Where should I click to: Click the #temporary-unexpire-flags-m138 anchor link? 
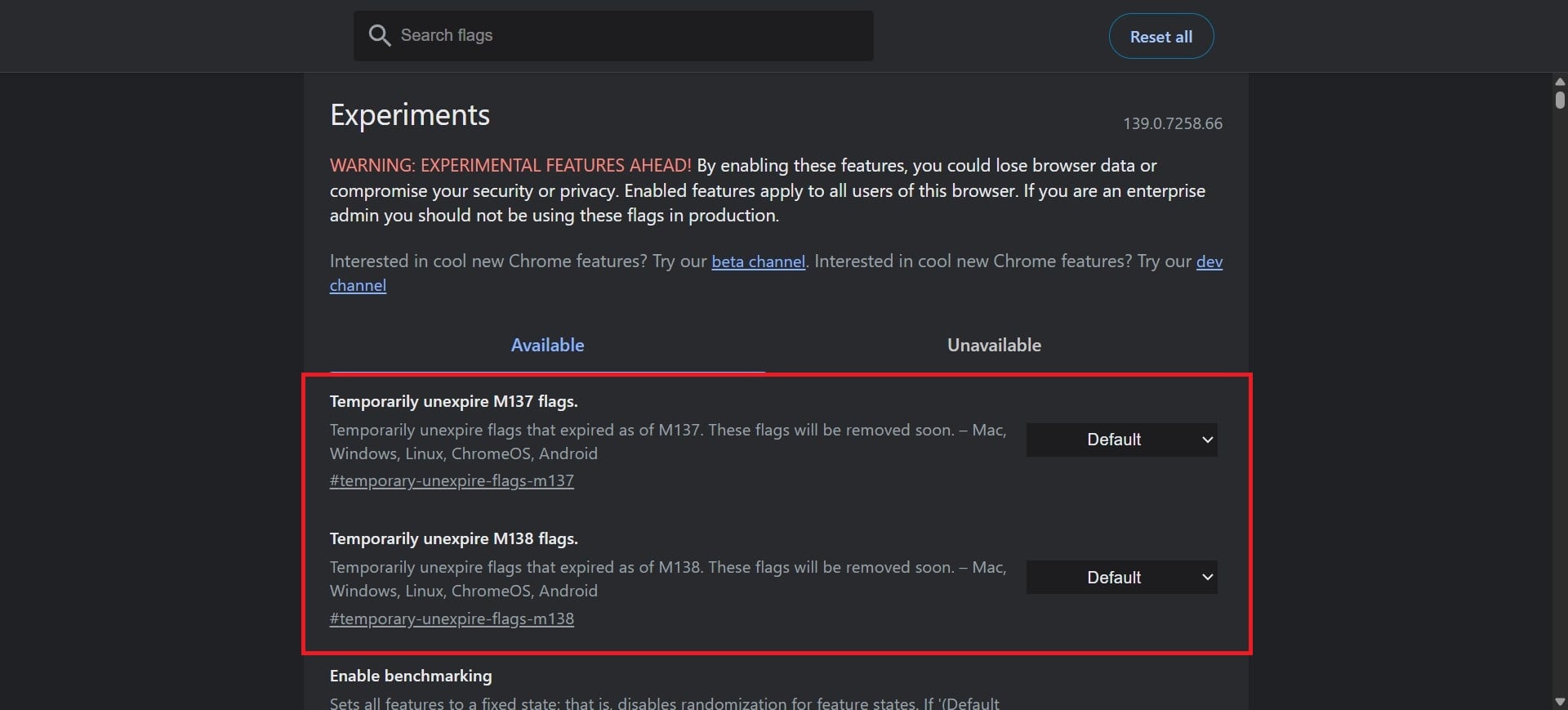coord(452,618)
